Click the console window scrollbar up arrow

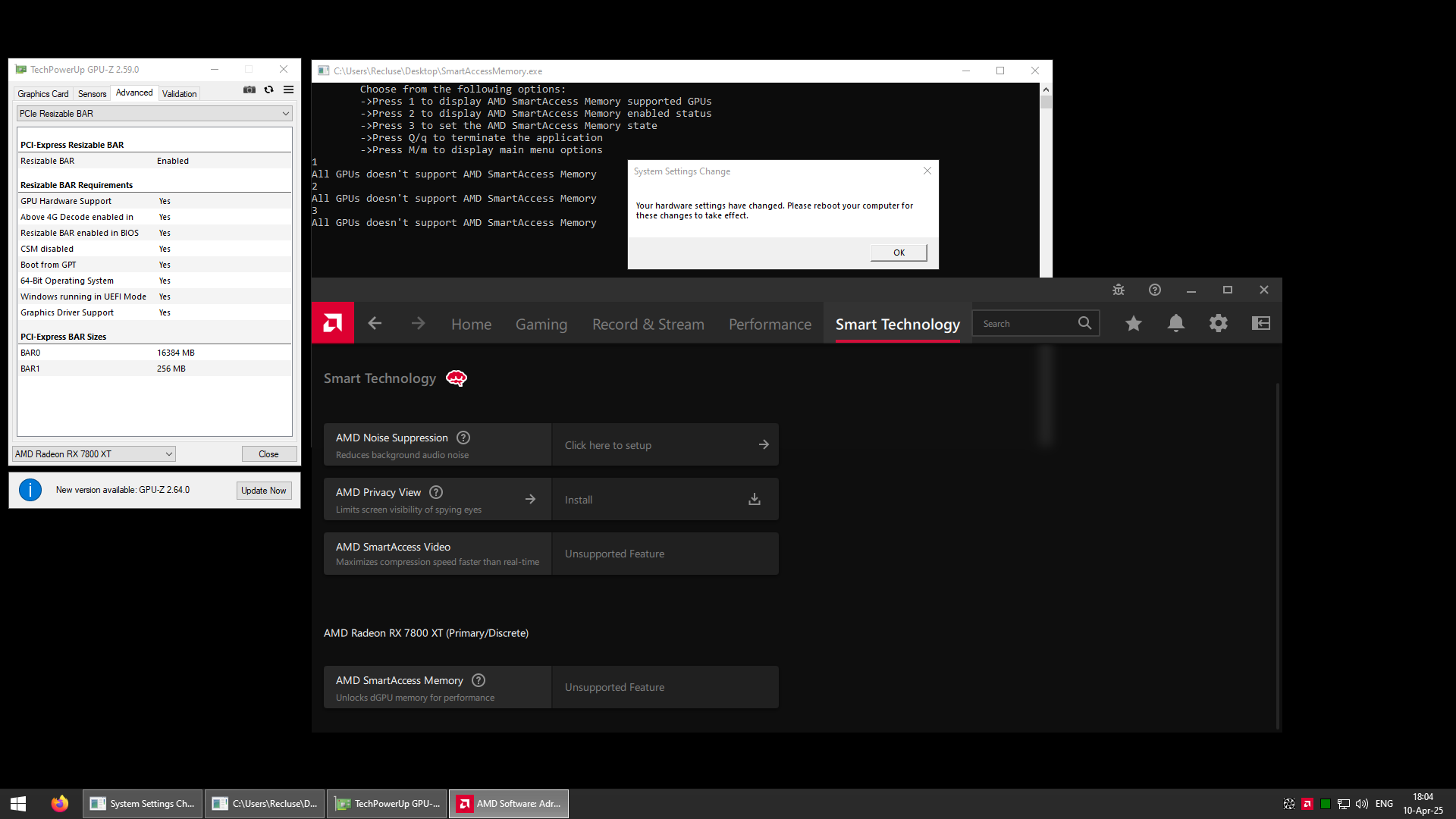[x=1046, y=89]
